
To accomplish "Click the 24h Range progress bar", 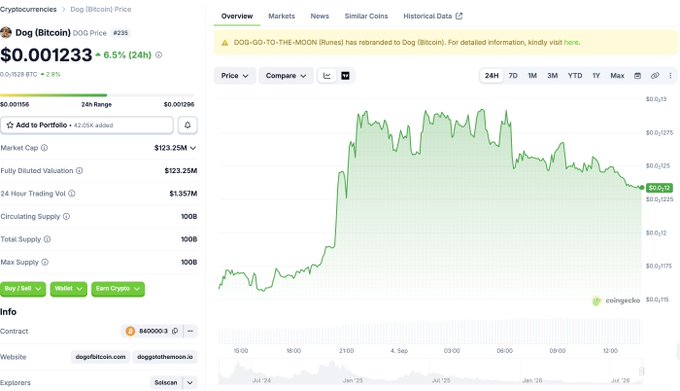I will point(97,95).
